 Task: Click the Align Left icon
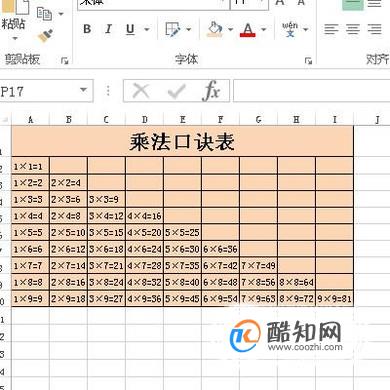(331, 29)
